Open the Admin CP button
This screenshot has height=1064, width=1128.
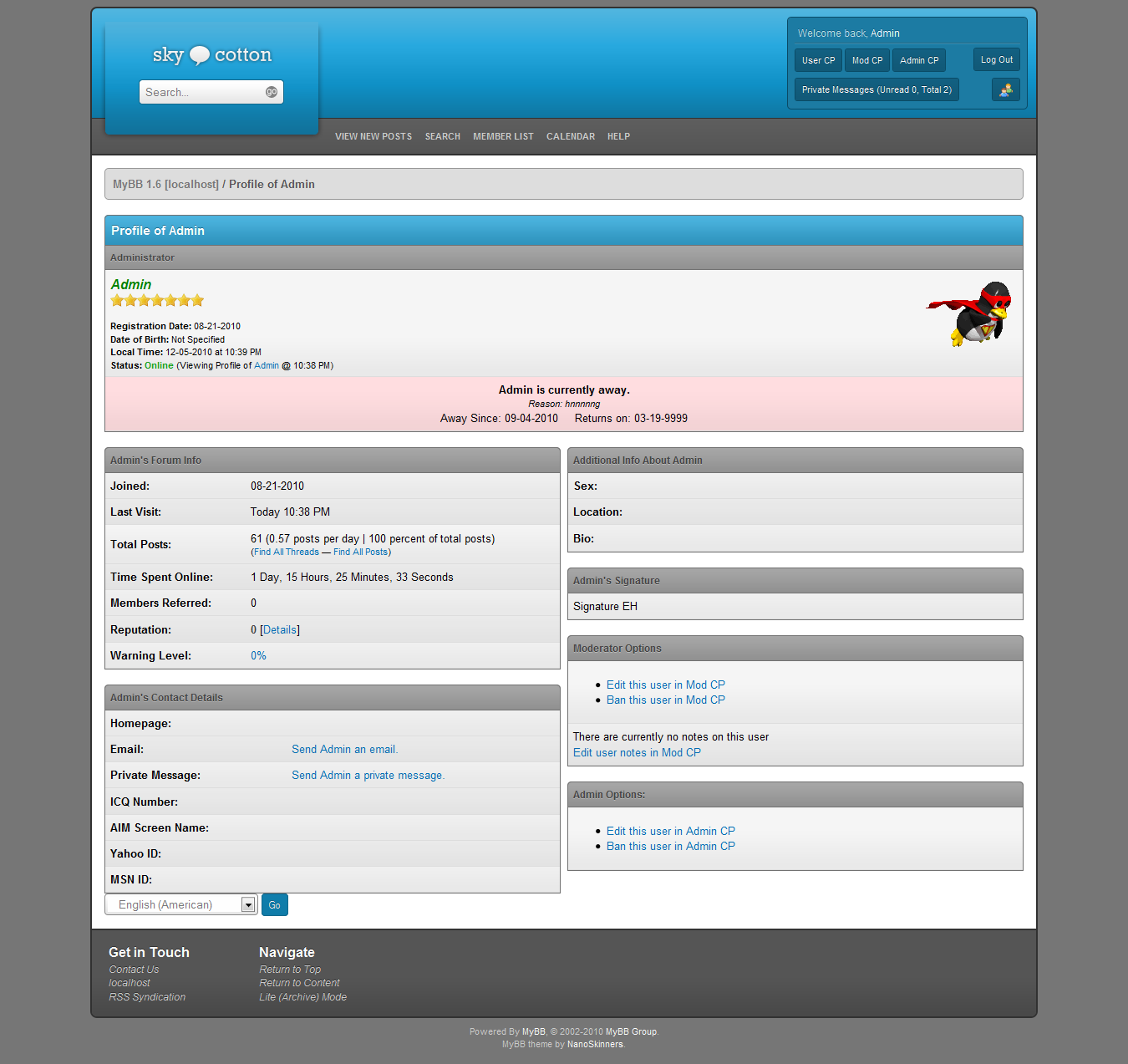click(919, 60)
